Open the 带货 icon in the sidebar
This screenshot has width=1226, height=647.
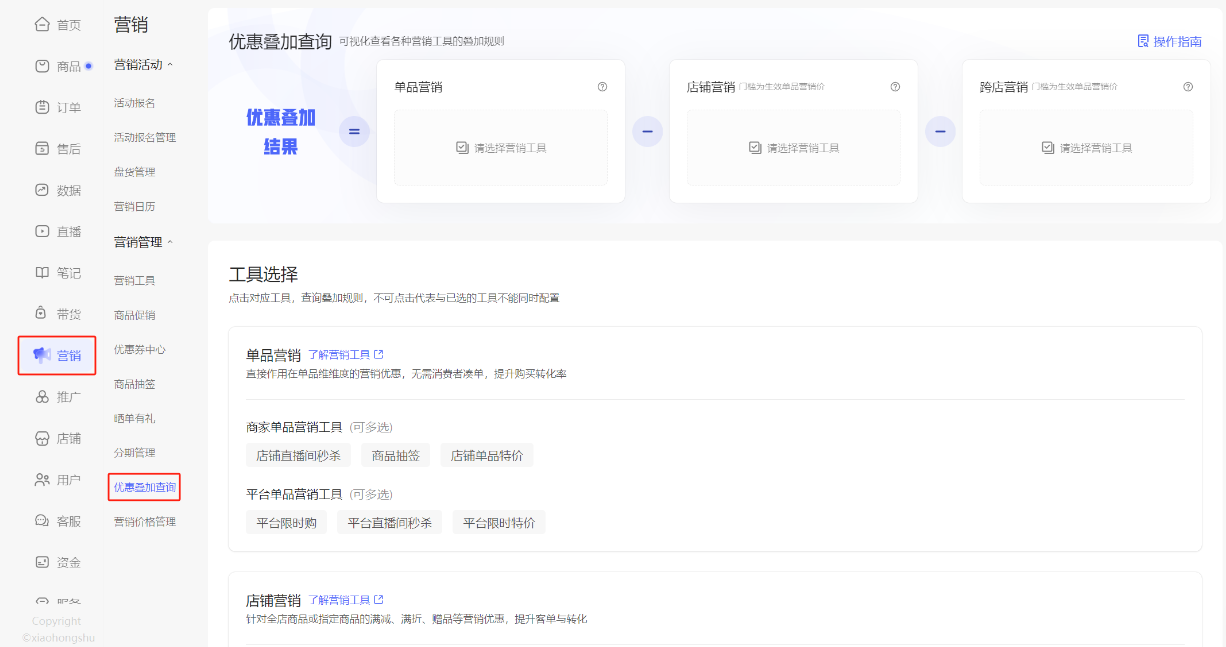pos(42,313)
